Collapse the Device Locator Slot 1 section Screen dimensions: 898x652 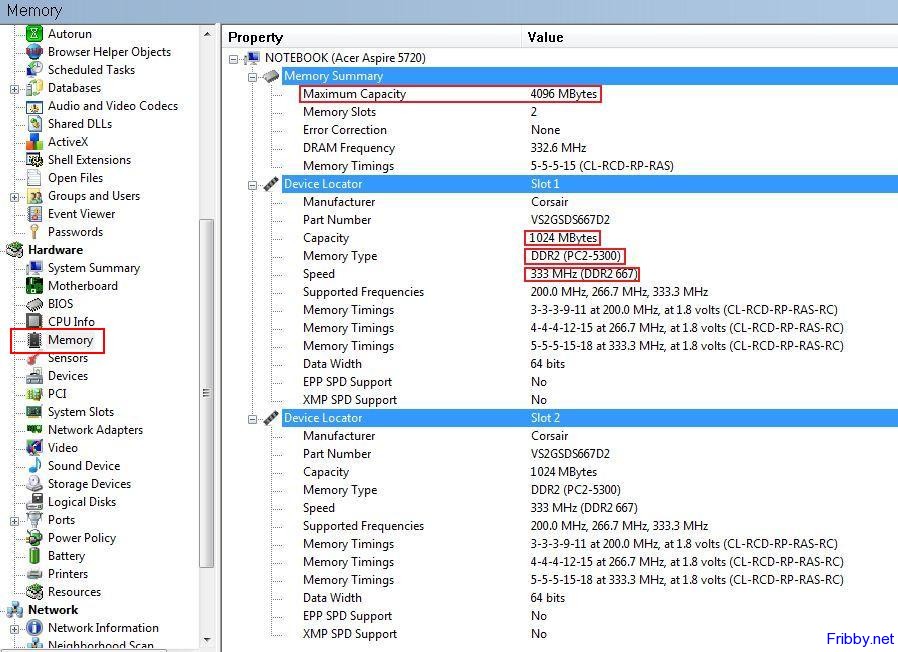(x=253, y=185)
